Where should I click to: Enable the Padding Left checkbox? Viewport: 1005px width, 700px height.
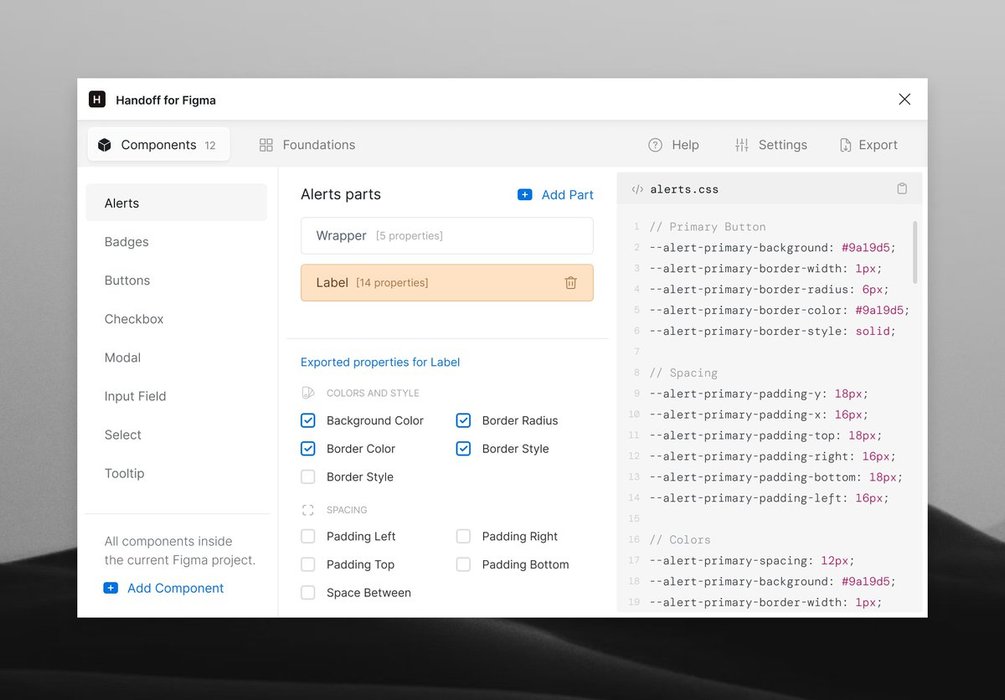pyautogui.click(x=308, y=536)
